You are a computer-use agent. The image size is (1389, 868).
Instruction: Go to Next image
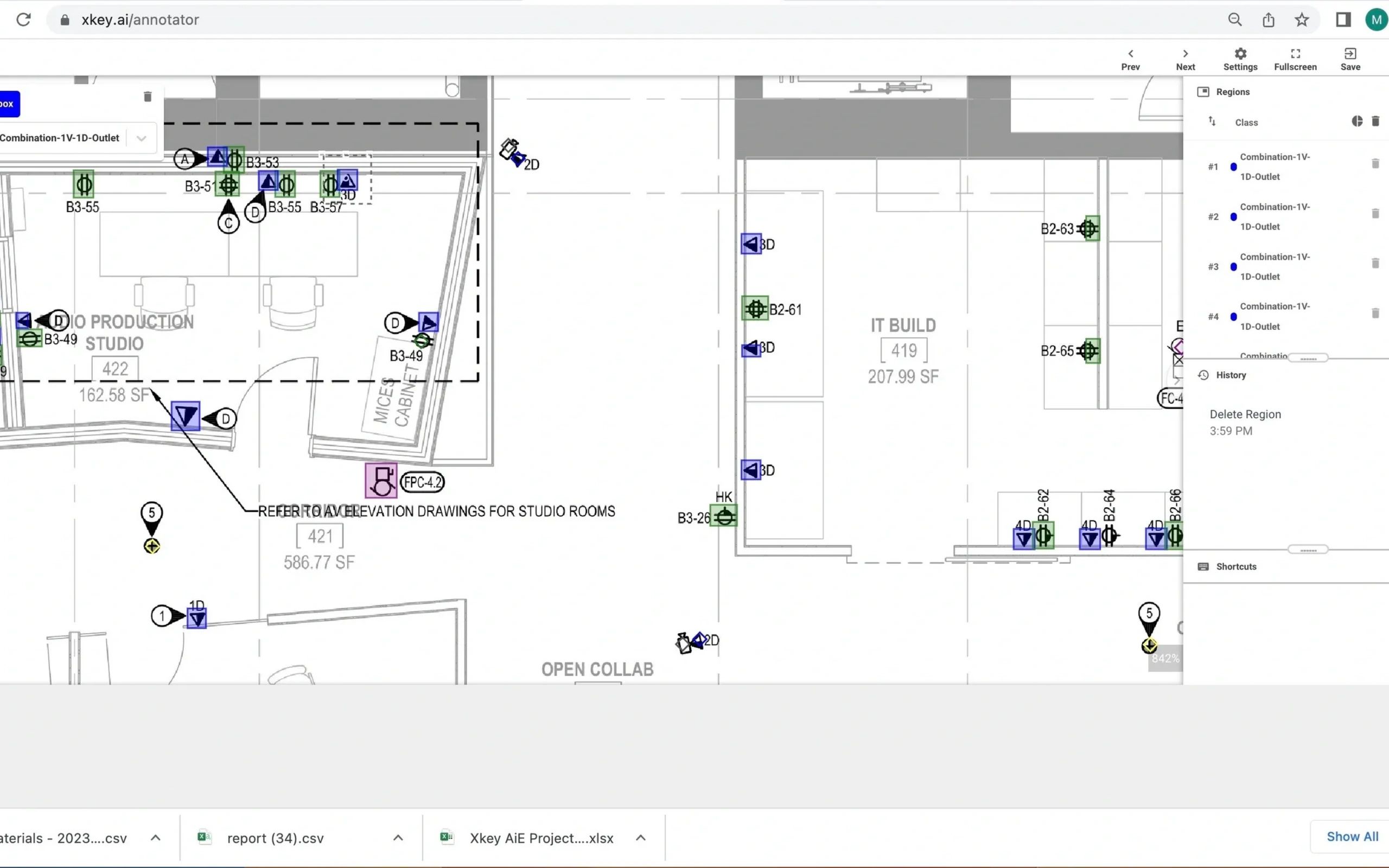pos(1185,54)
